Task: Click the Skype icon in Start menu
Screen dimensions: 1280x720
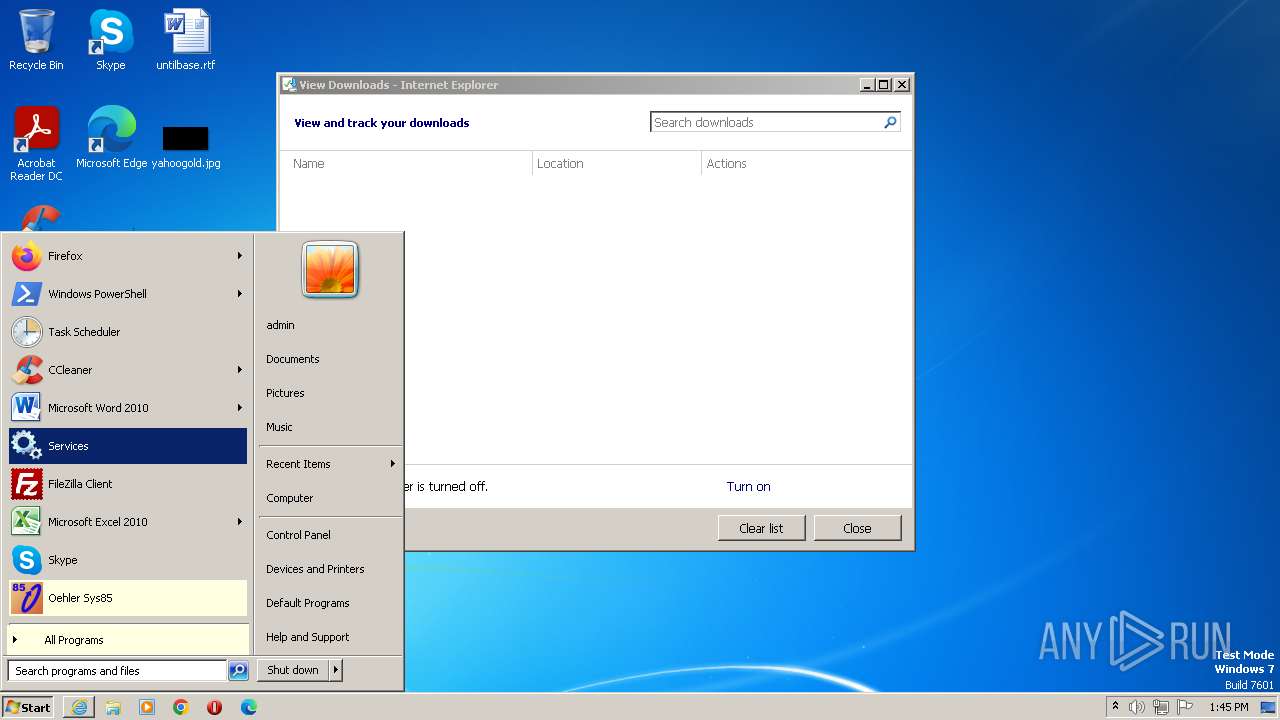Action: [27, 560]
